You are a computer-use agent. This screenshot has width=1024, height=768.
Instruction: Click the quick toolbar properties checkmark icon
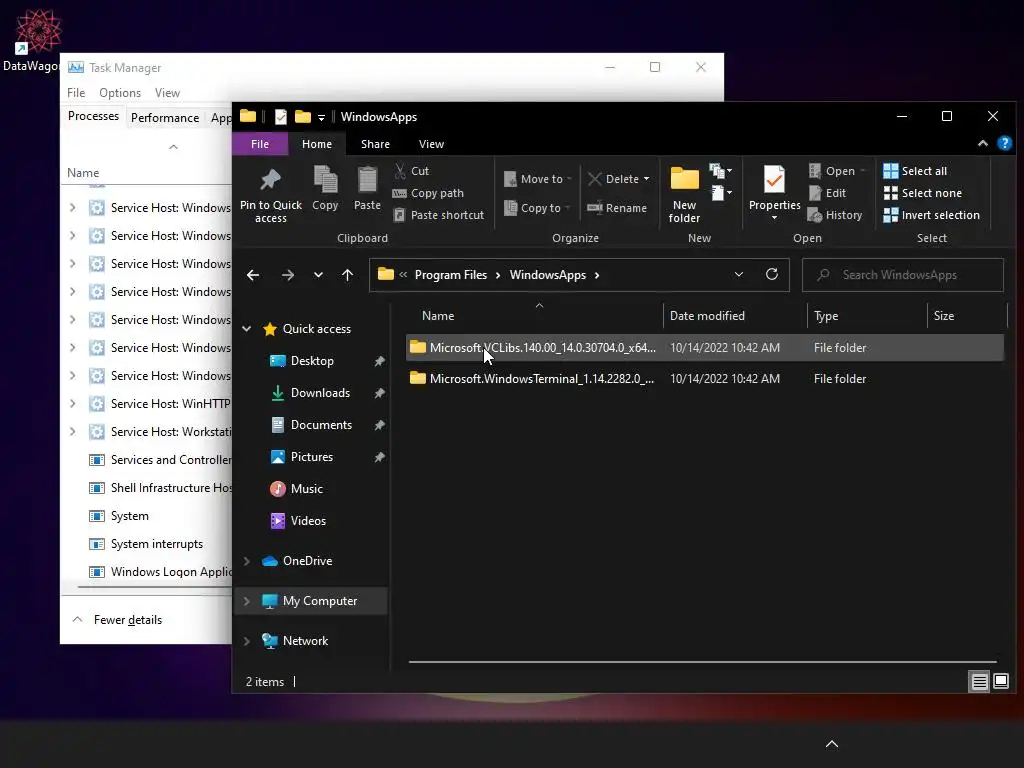pos(281,117)
